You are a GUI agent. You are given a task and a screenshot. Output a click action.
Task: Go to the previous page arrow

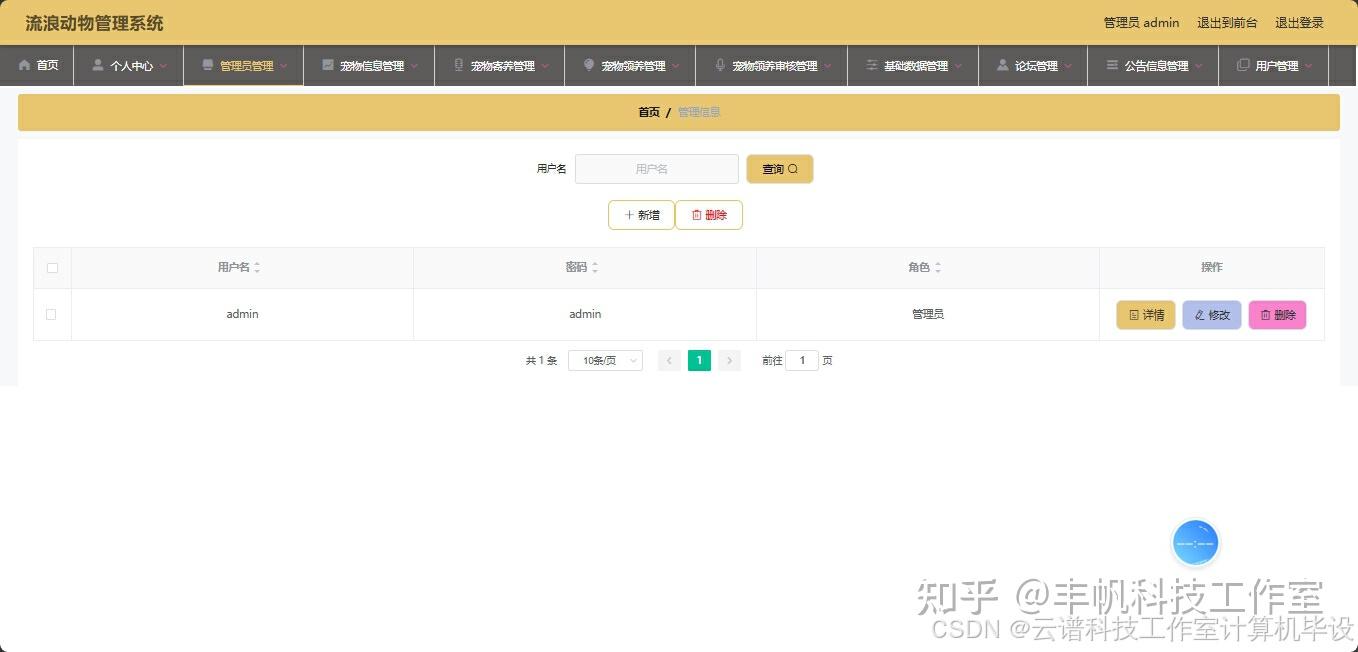click(669, 361)
